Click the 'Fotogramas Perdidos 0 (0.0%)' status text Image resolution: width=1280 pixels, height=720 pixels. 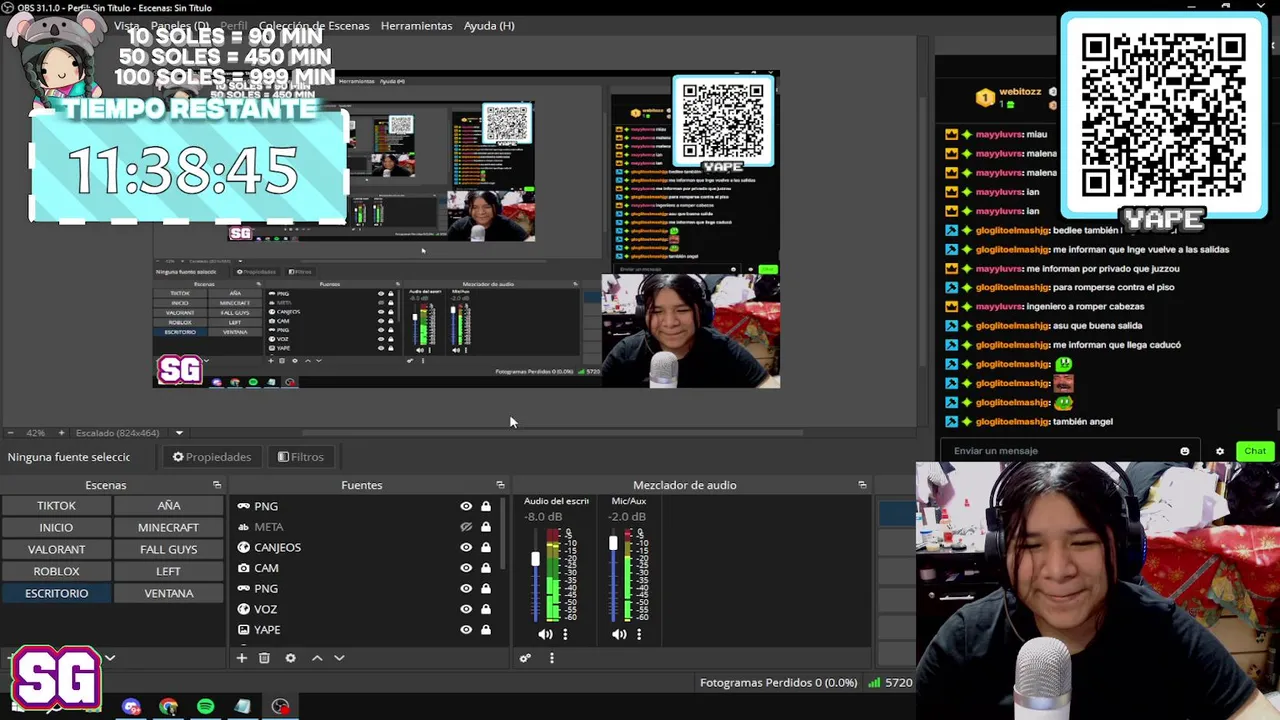[778, 683]
